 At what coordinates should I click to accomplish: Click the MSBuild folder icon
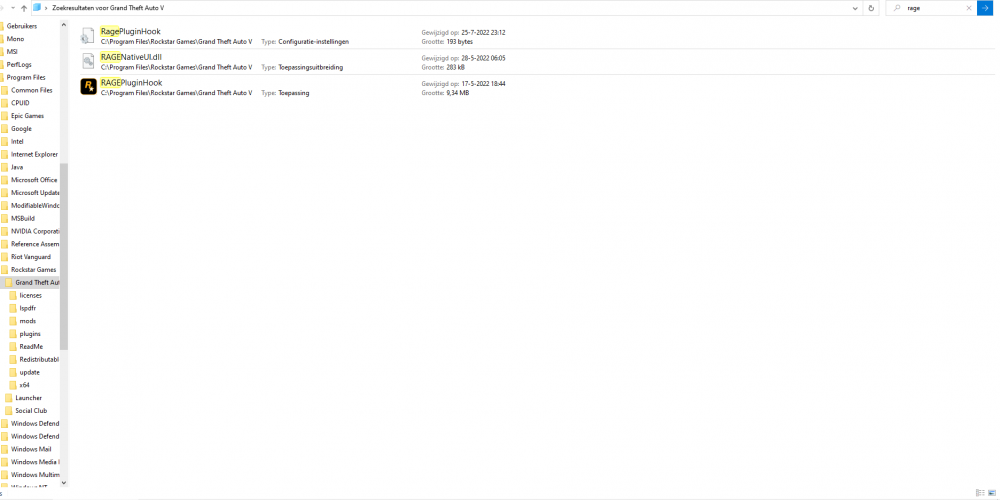tap(4, 218)
